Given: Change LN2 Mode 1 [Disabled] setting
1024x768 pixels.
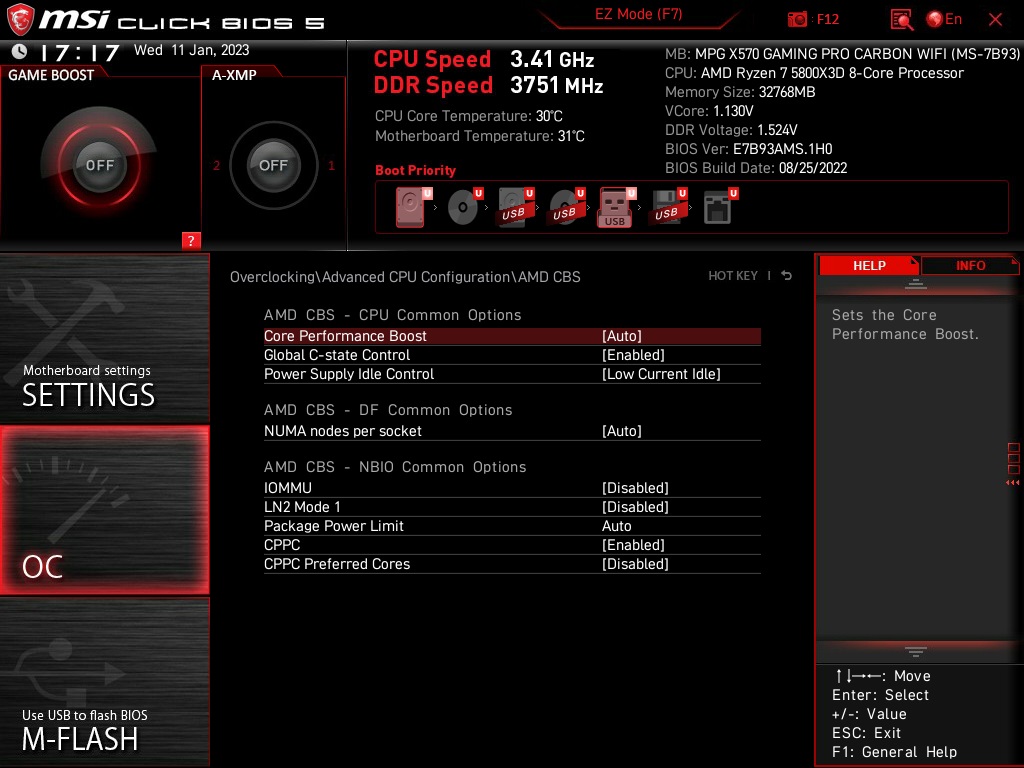Looking at the screenshot, I should coord(635,507).
